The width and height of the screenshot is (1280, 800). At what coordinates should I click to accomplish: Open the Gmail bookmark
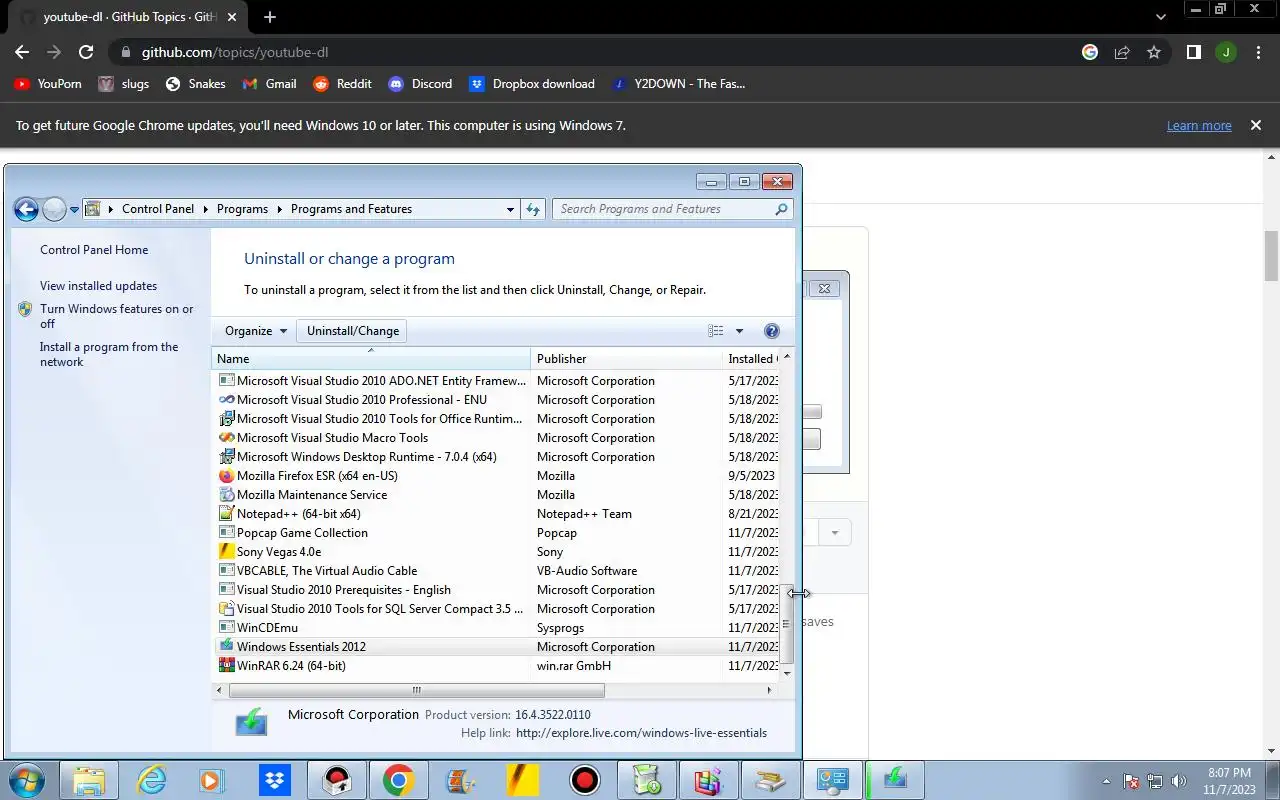pyautogui.click(x=270, y=84)
